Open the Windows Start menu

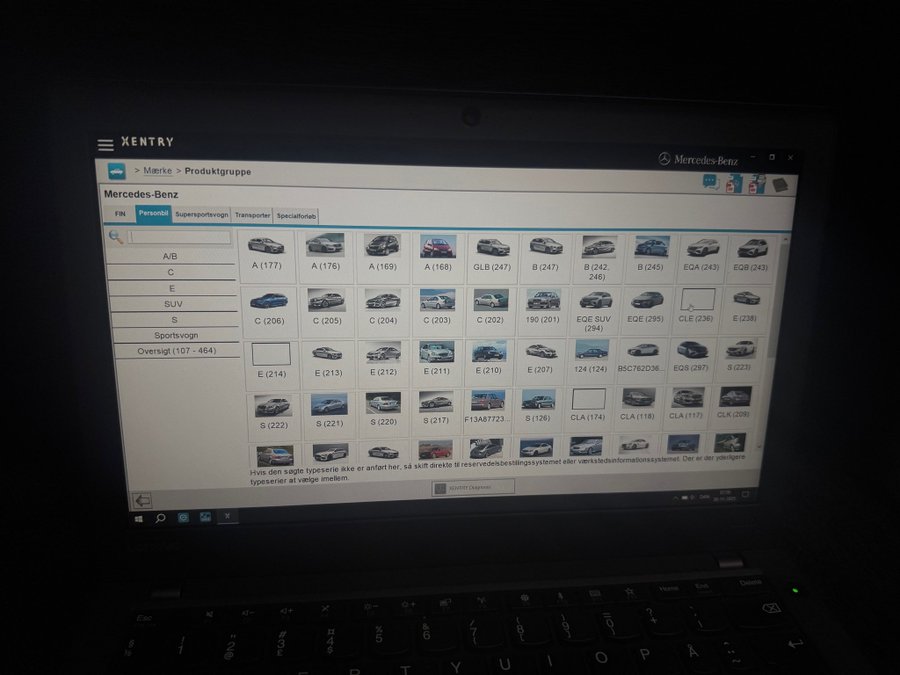coord(138,518)
